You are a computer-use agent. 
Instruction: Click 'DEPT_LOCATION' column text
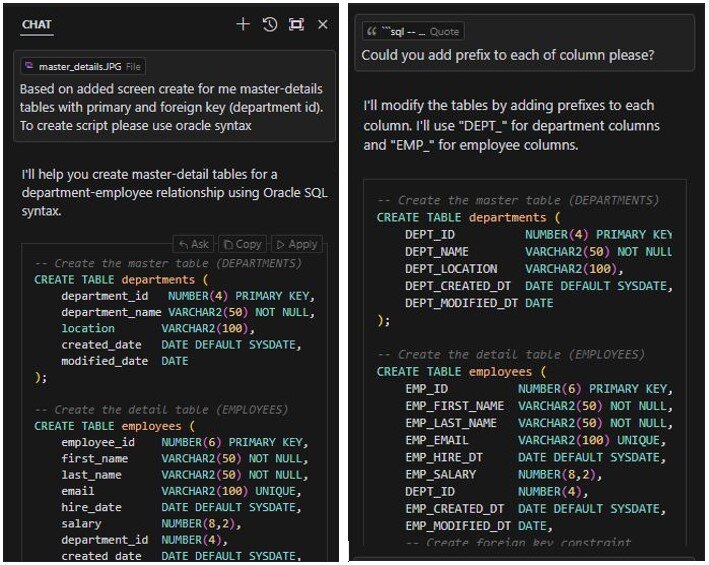tap(451, 269)
